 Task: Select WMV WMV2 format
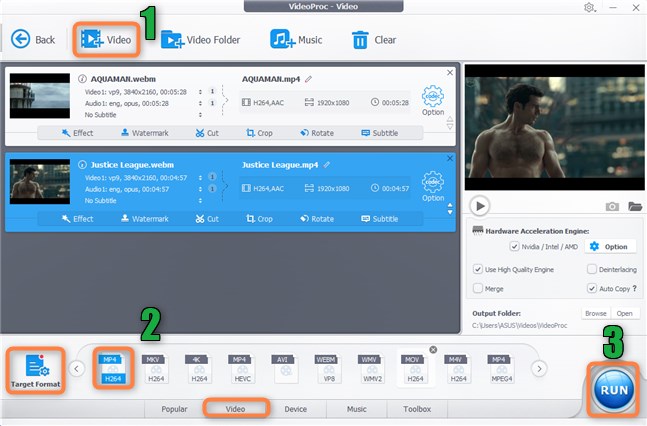(x=372, y=368)
